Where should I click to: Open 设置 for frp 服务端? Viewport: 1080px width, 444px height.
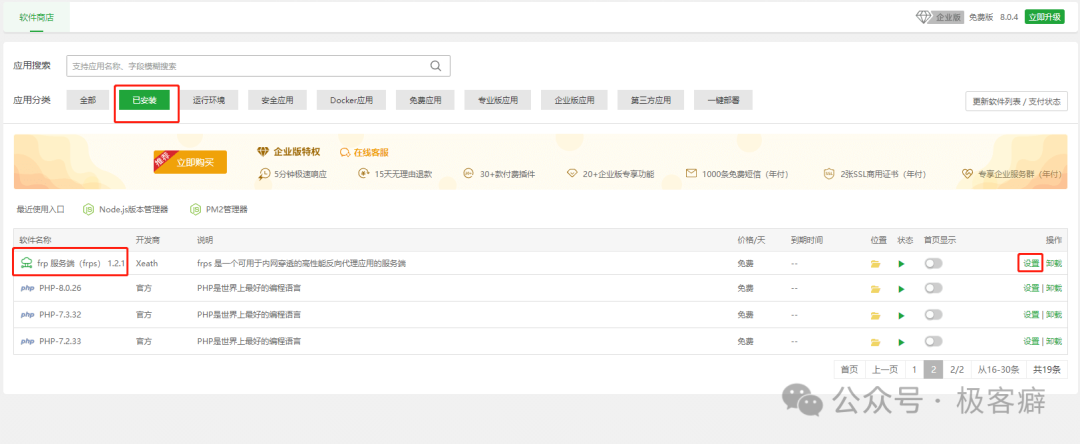(1030, 263)
